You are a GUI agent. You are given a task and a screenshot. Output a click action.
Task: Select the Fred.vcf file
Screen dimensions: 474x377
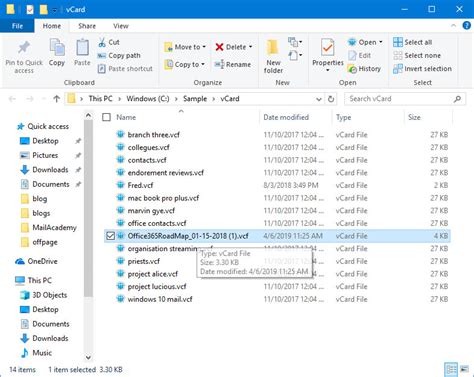tap(277, 185)
